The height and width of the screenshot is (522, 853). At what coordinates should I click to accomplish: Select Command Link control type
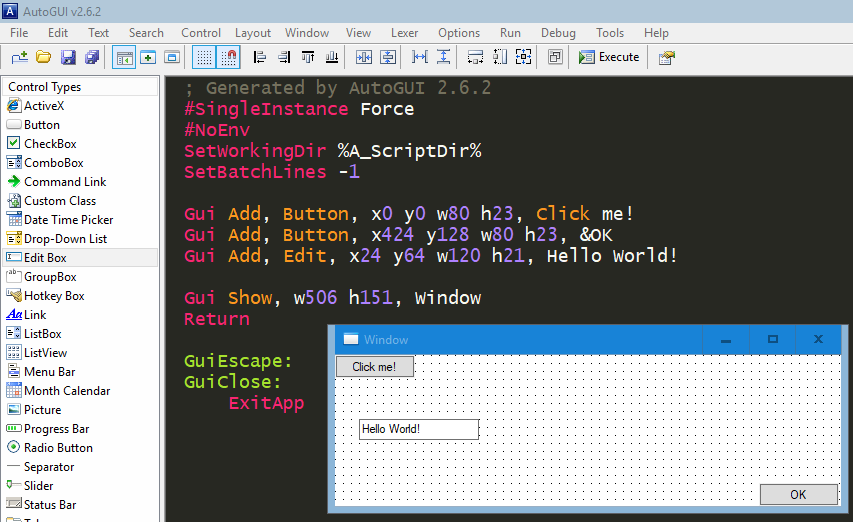tap(81, 182)
